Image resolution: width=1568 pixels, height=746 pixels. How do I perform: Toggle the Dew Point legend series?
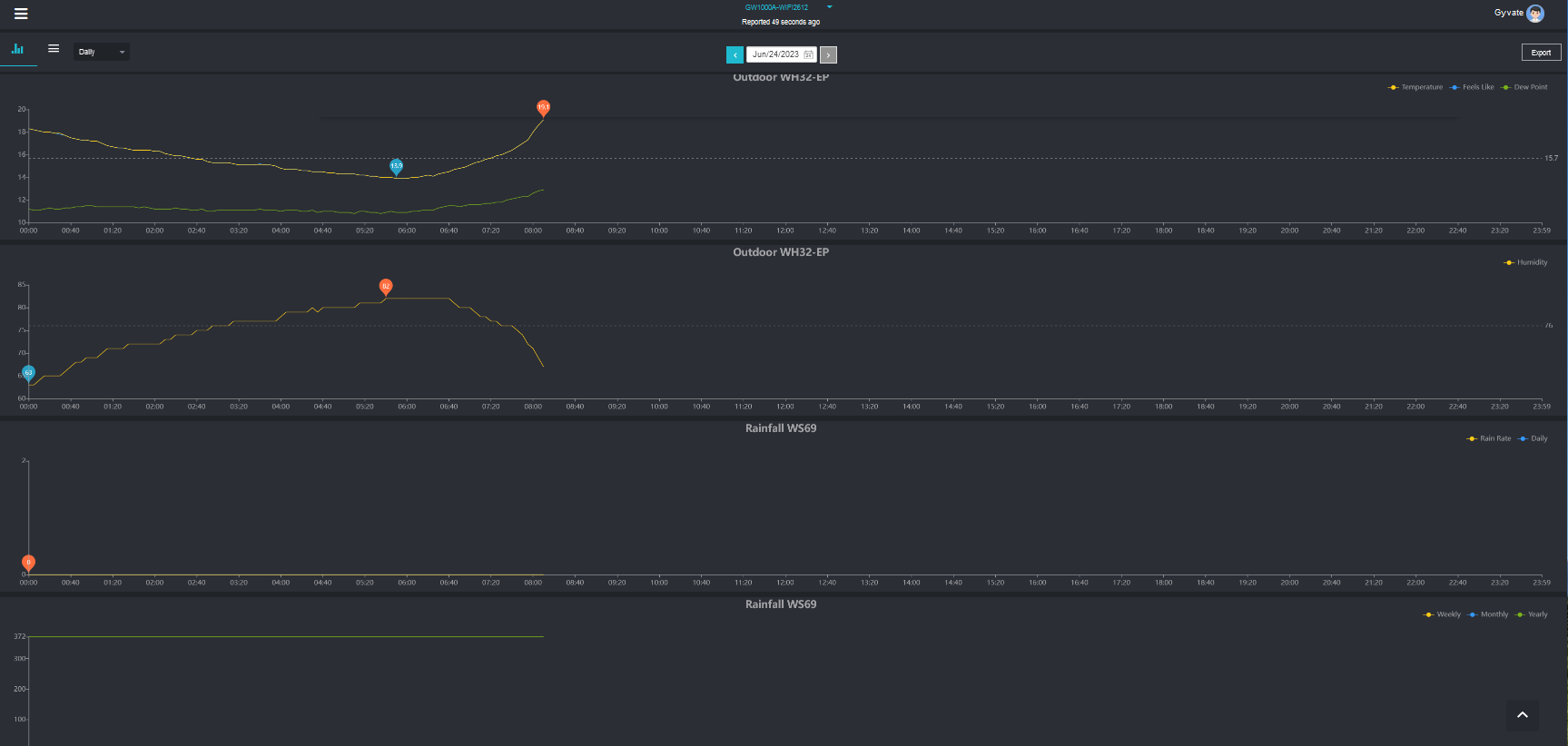[x=1524, y=87]
